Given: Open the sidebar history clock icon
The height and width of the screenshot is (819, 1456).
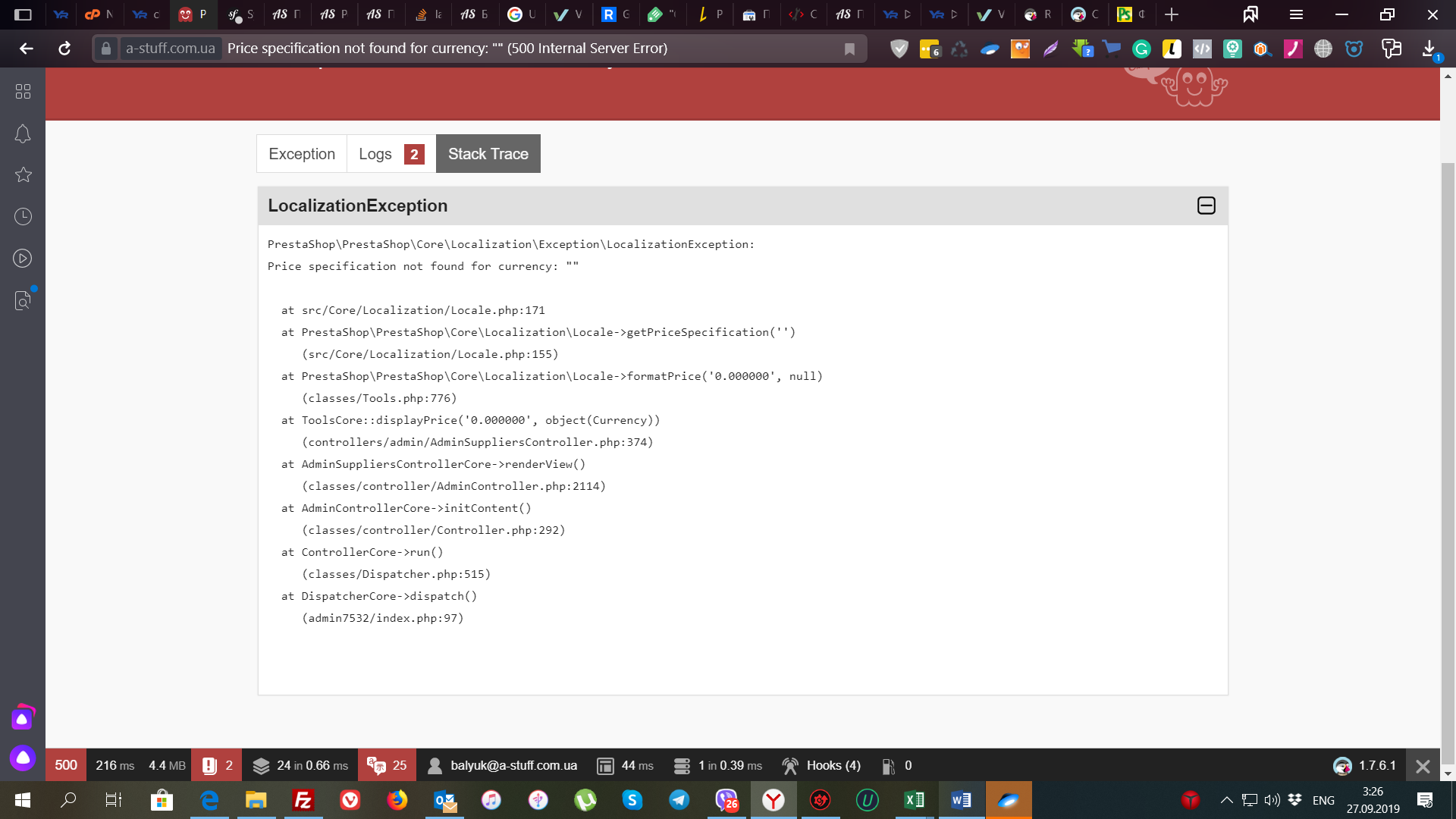Looking at the screenshot, I should (x=23, y=217).
